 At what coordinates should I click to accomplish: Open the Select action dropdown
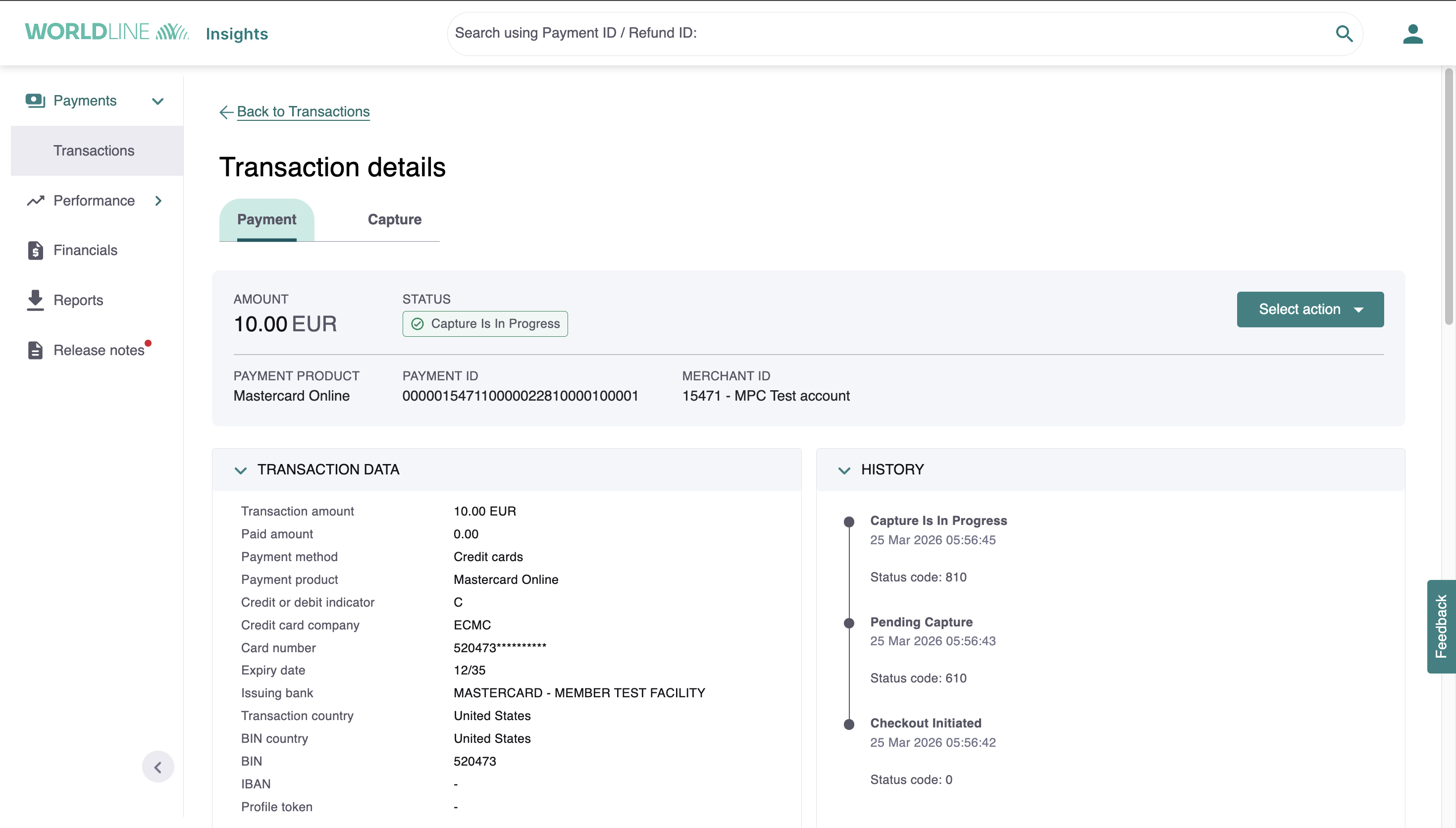pos(1310,310)
